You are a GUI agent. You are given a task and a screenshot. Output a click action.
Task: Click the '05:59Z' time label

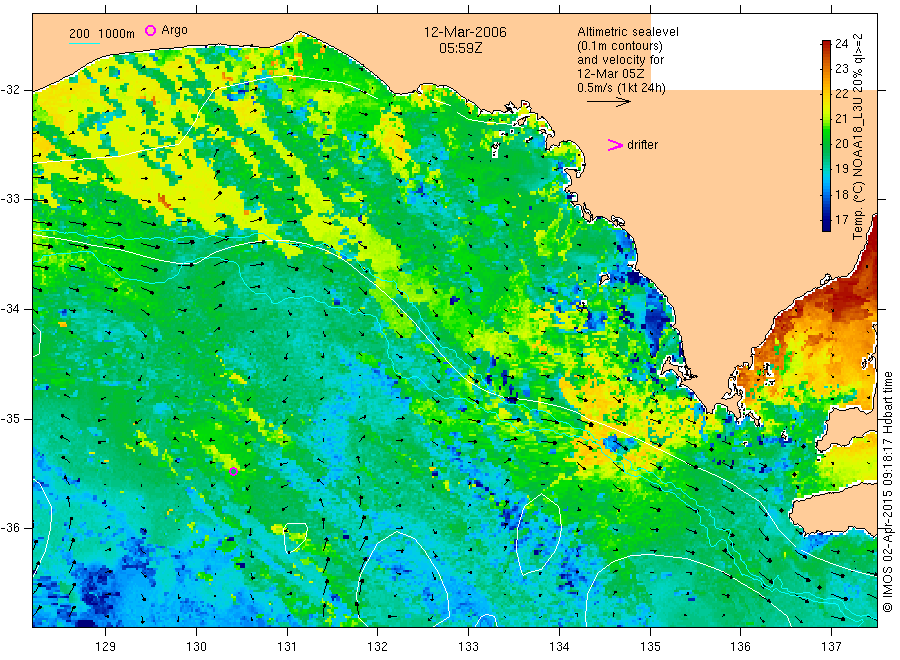coord(460,48)
